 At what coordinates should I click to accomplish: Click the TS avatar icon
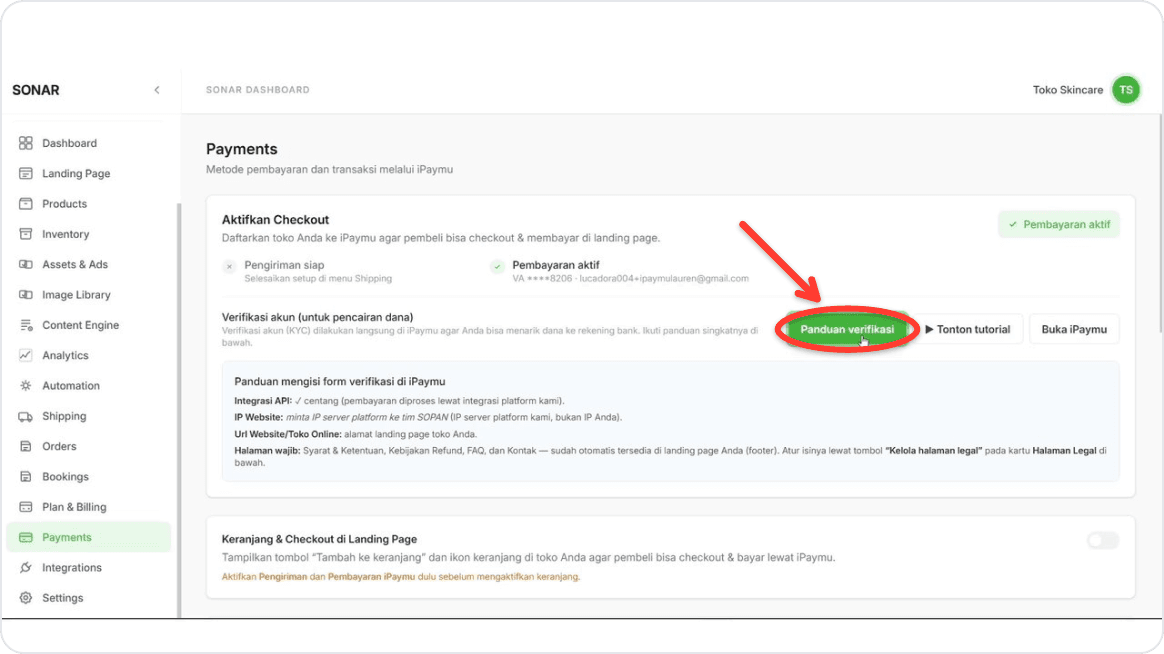pyautogui.click(x=1125, y=90)
